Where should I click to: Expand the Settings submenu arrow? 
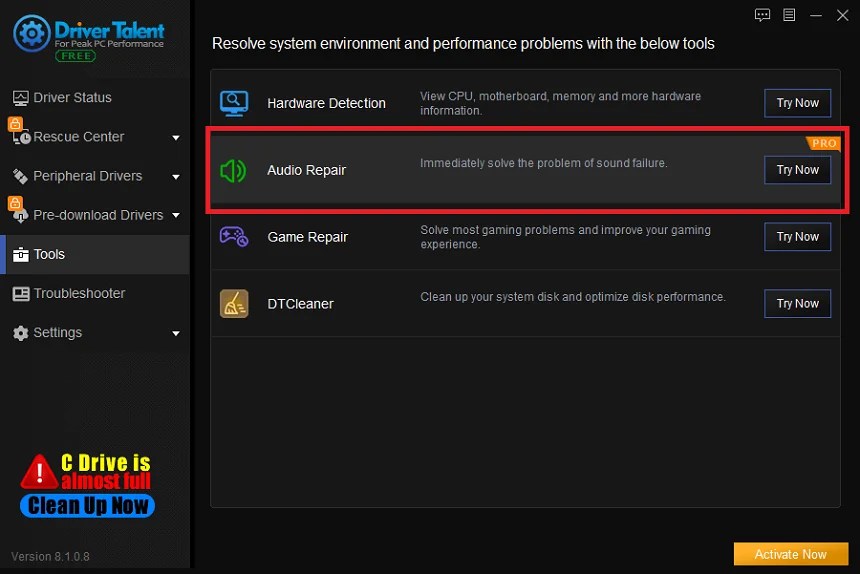[x=176, y=333]
